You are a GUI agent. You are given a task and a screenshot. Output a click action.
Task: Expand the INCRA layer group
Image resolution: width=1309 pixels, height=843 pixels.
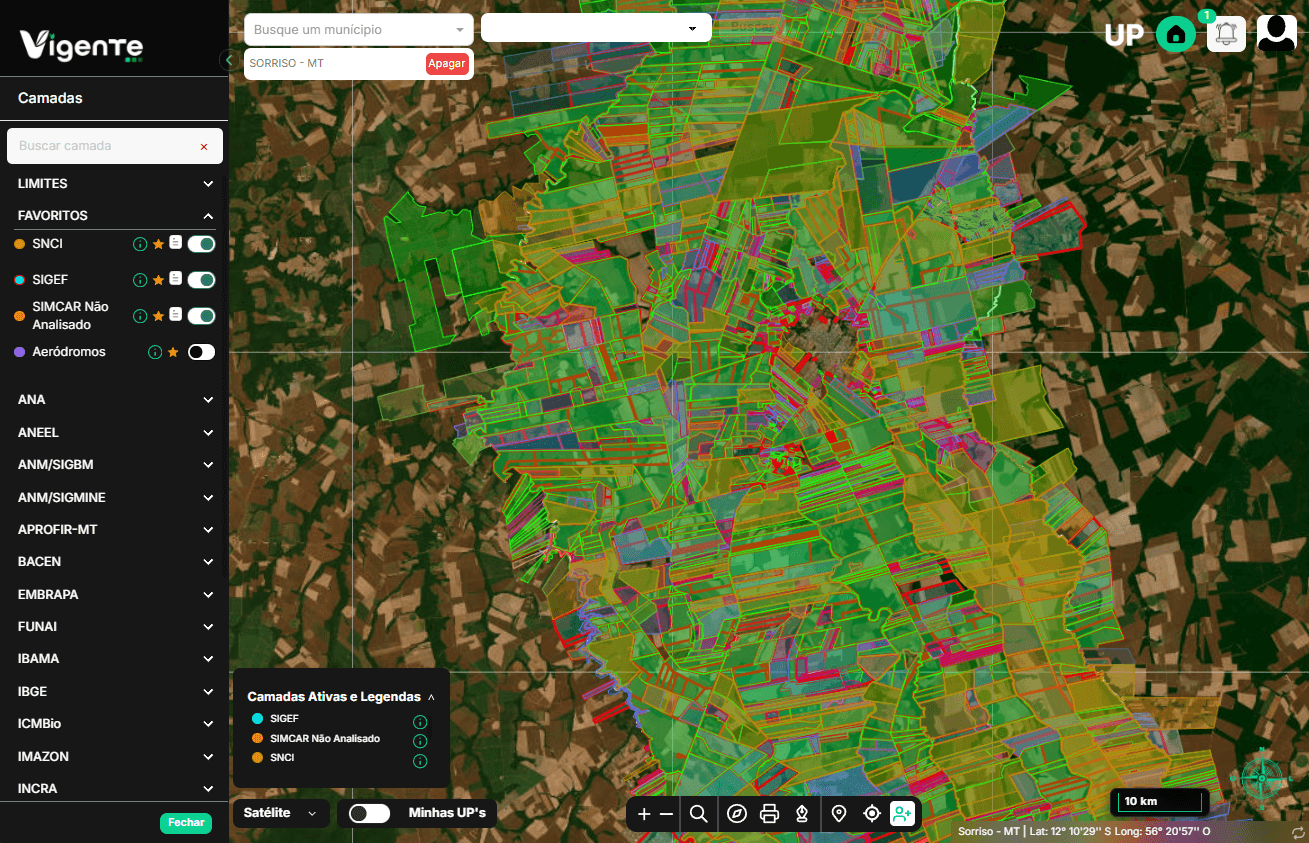click(114, 789)
